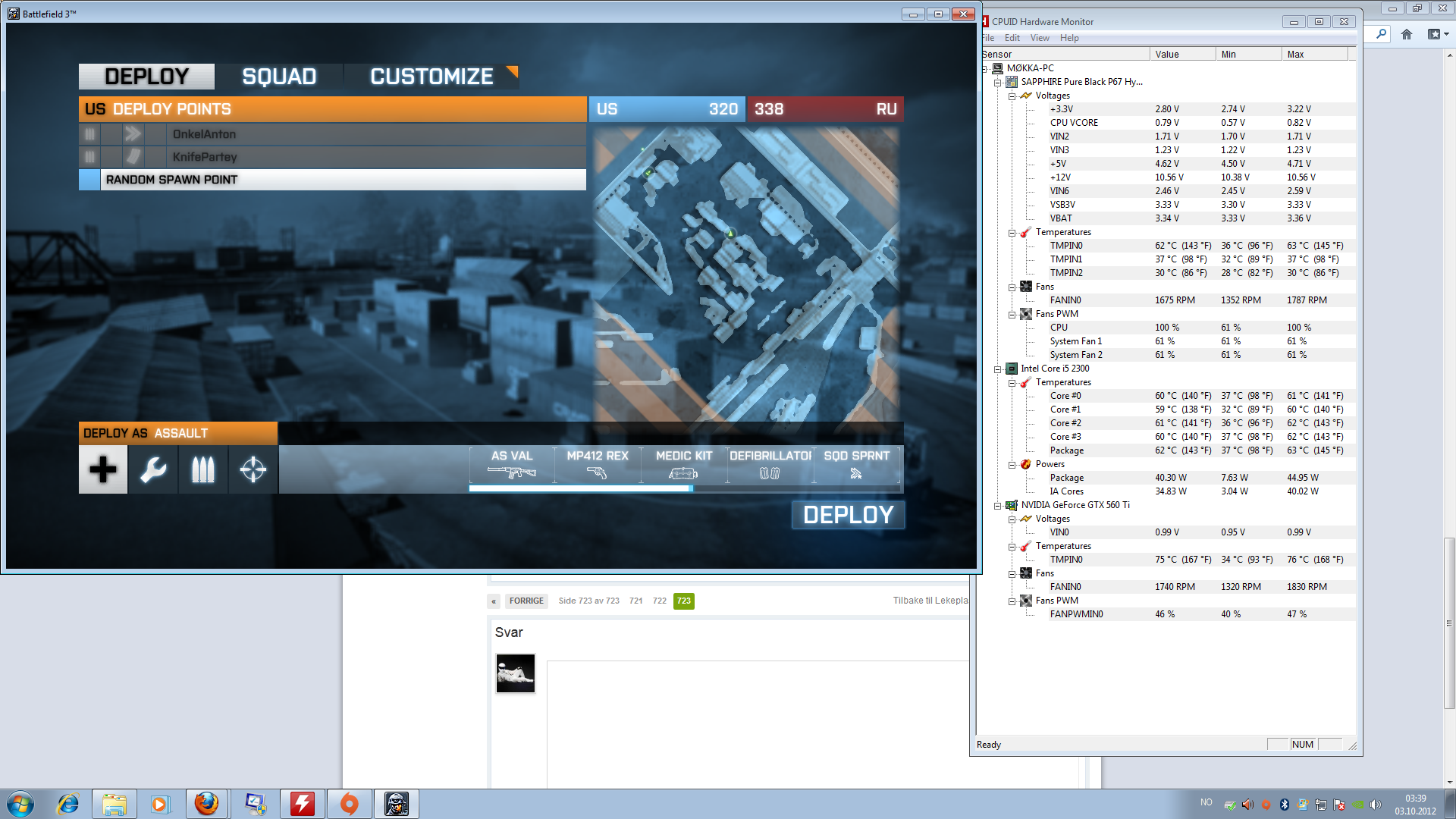Screen dimensions: 1456x819
Task: Click in the Svar reply text field
Action: [x=758, y=724]
